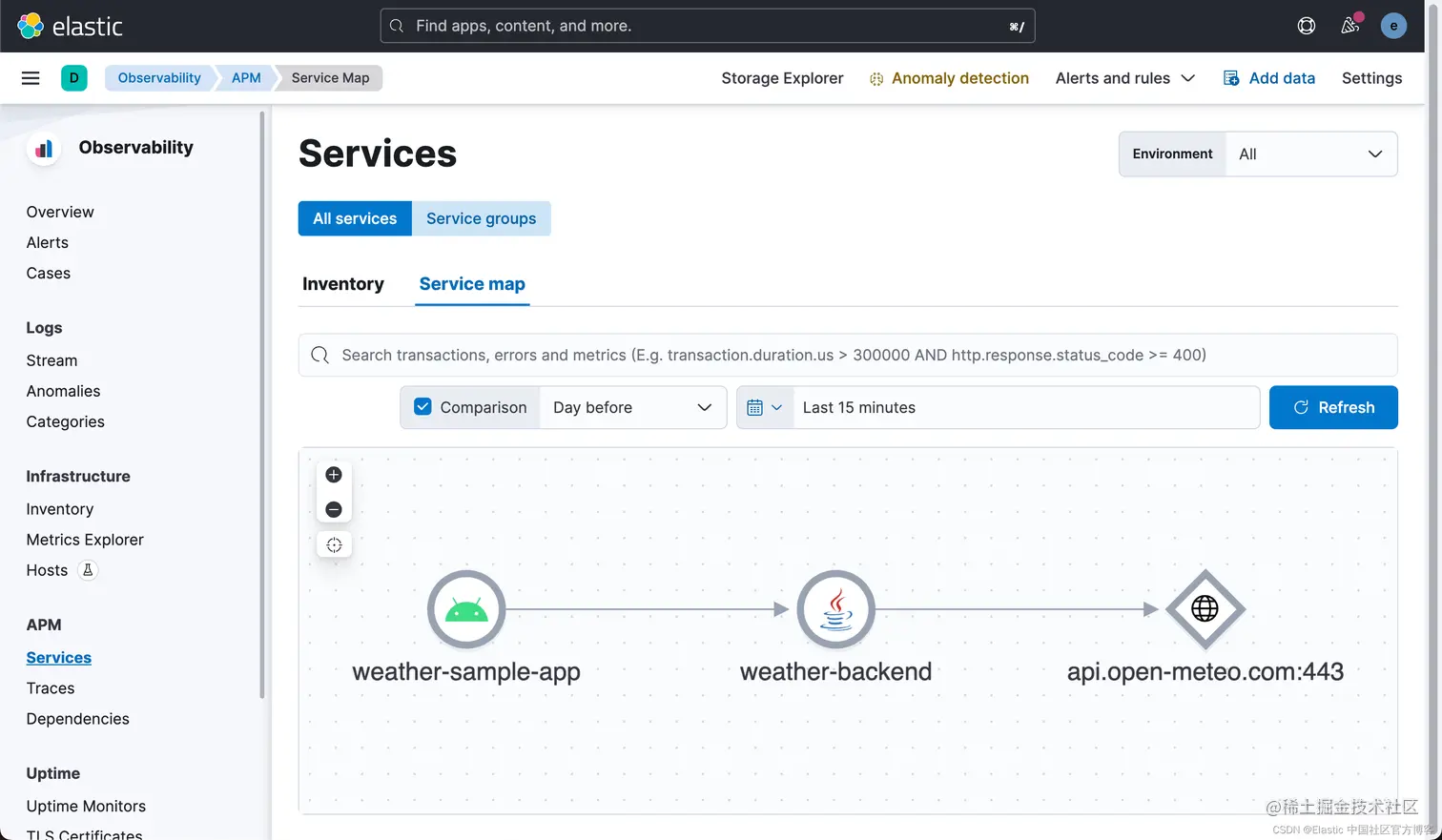Select the All services tab
This screenshot has width=1442, height=840.
pos(355,218)
